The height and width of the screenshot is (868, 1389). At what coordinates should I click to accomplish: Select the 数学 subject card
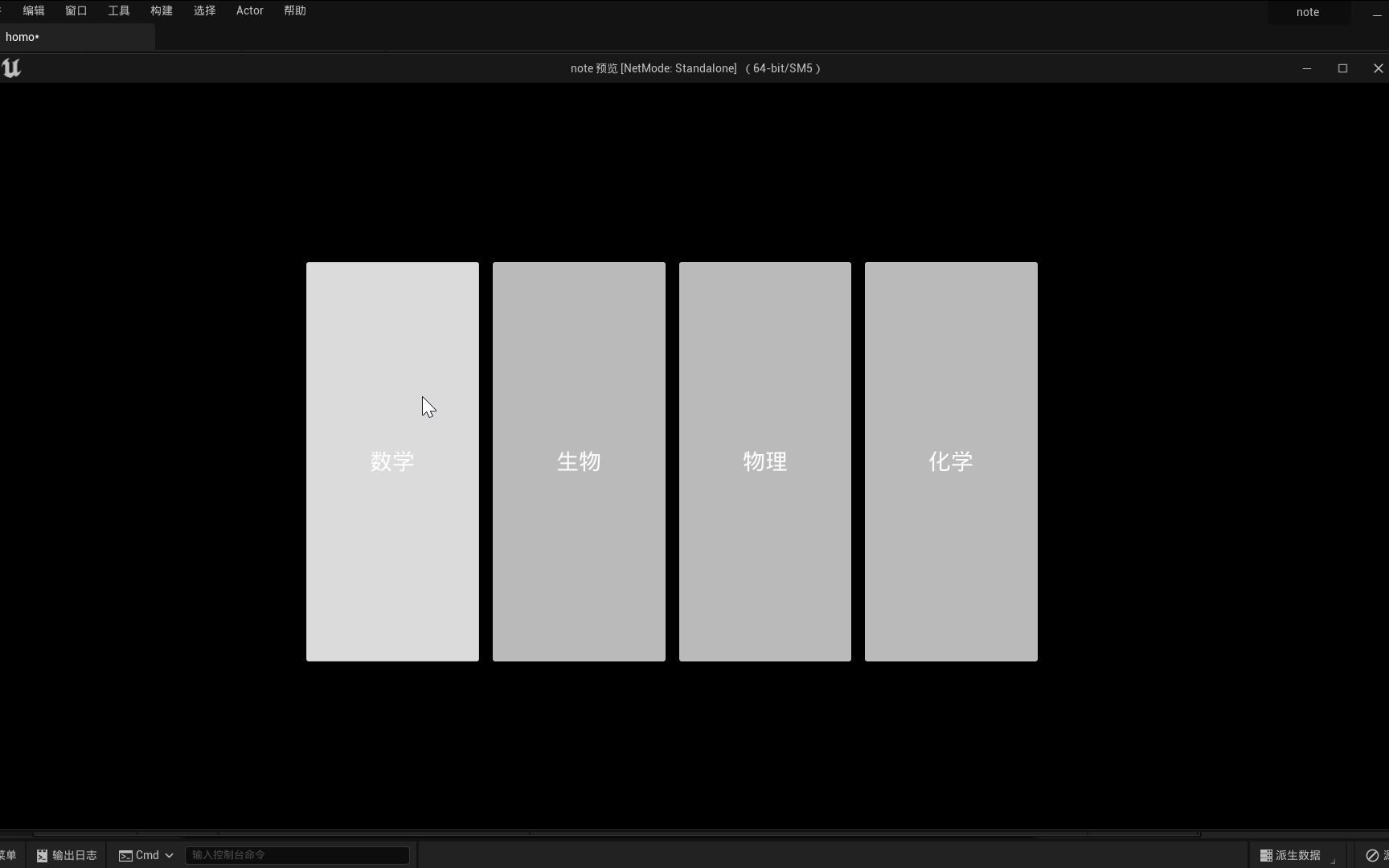tap(392, 461)
